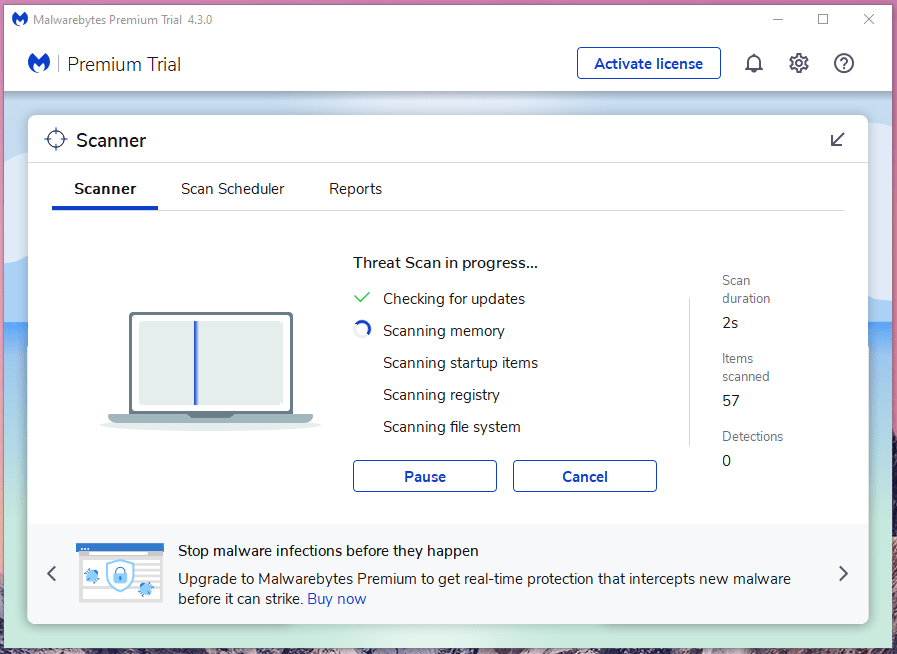Pause the threat scan
The image size is (897, 654).
(x=424, y=476)
